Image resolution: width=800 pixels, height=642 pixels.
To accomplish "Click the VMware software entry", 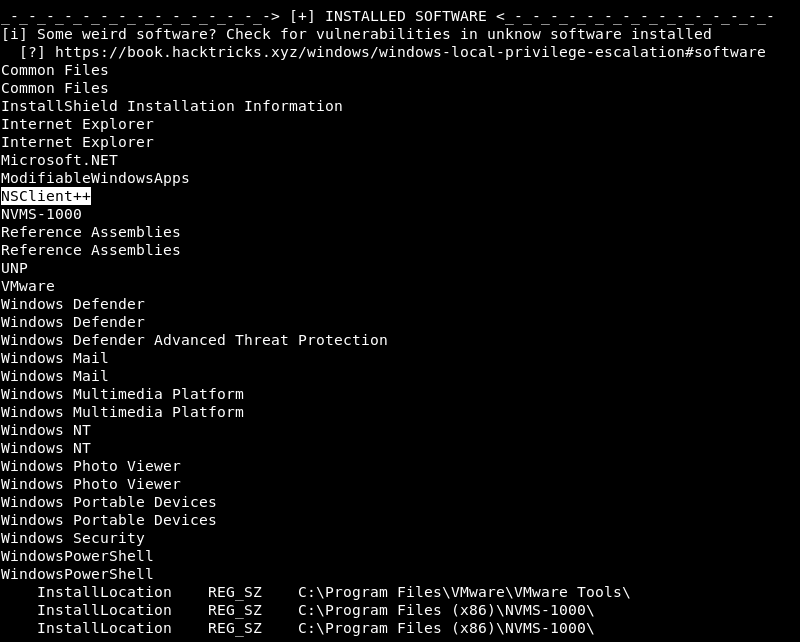I will (28, 286).
